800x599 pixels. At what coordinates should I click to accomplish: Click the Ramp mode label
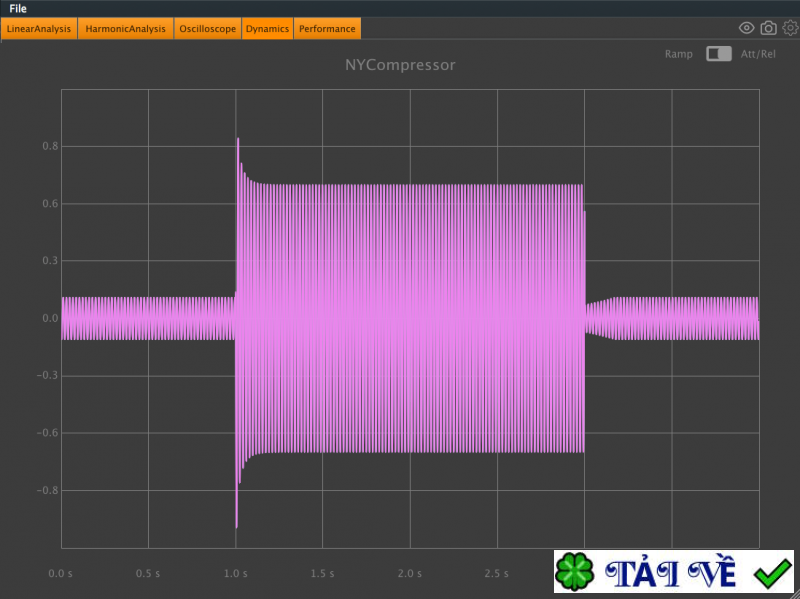pyautogui.click(x=678, y=54)
